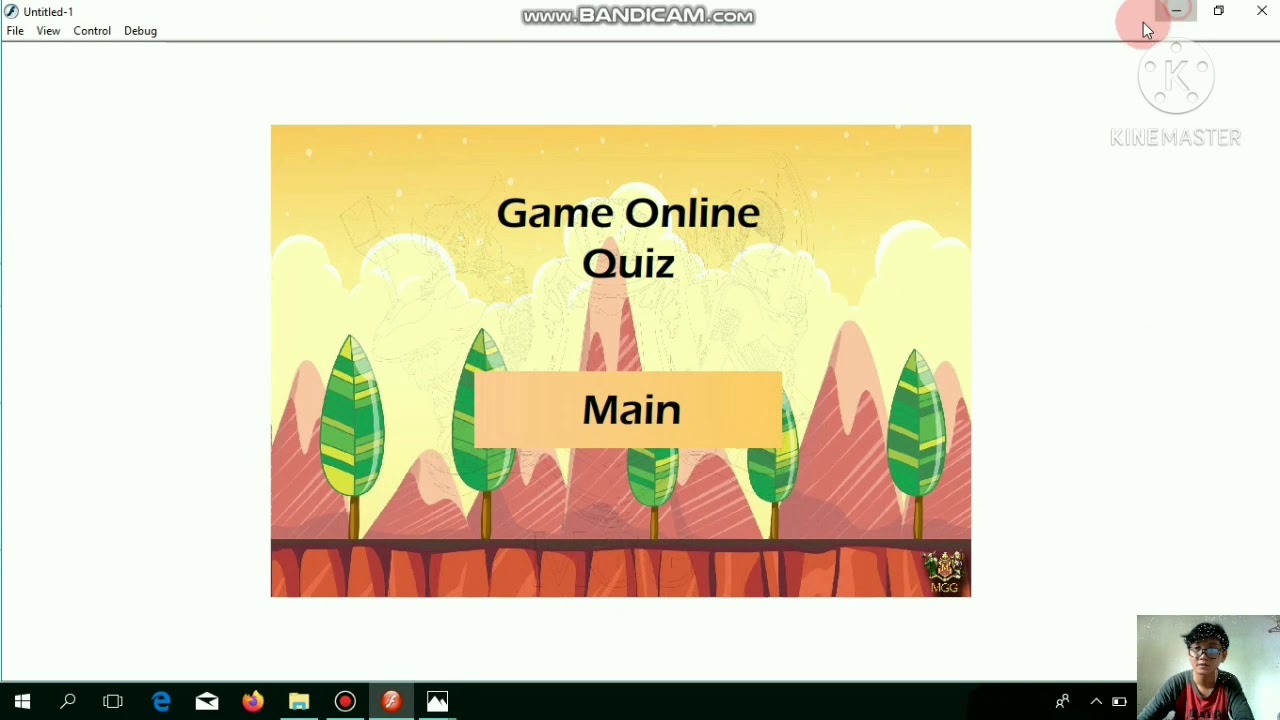Click the Flash icon in the title bar

point(11,11)
